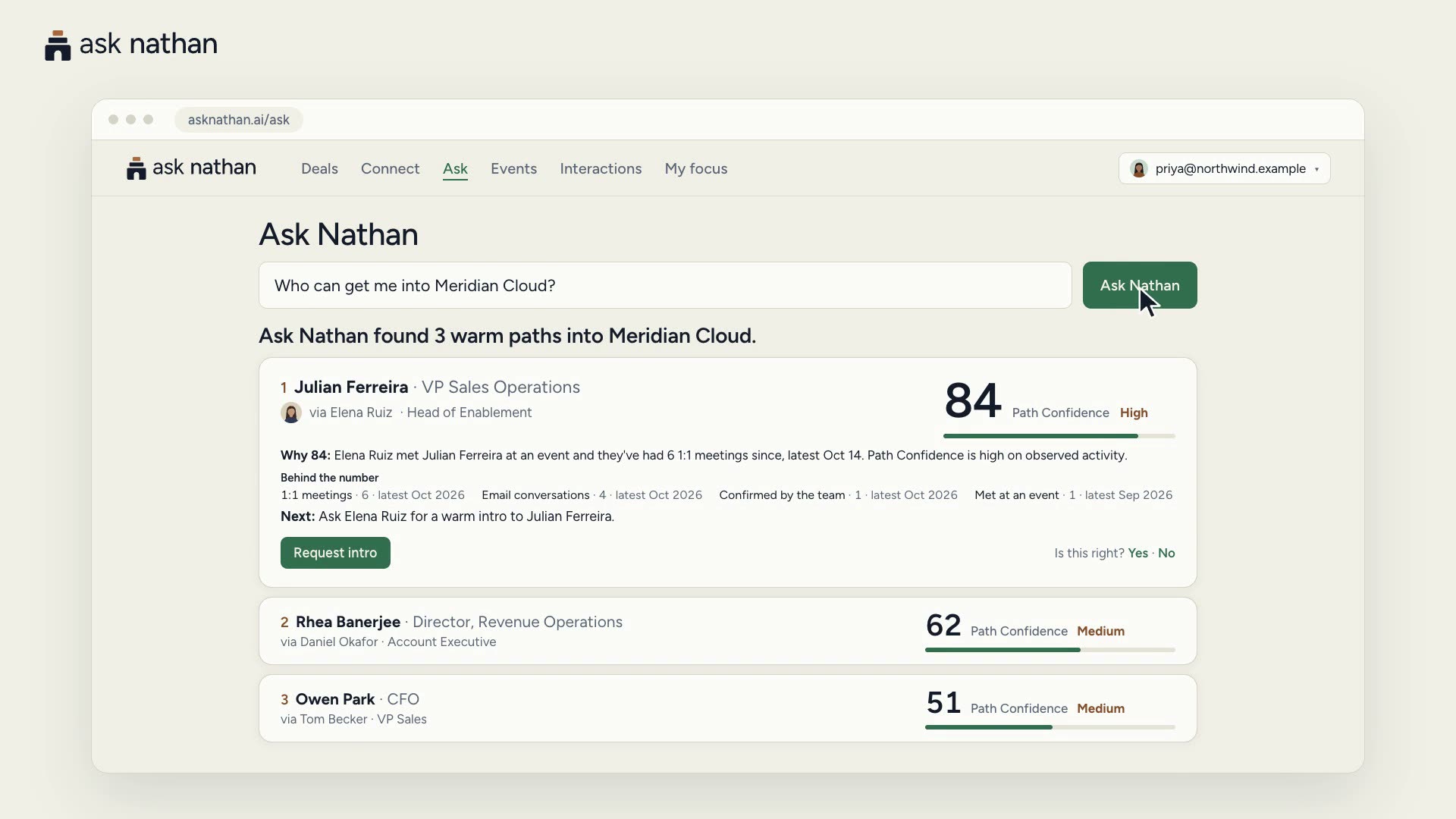The image size is (1456, 819).
Task: Click the 51 confidence score
Action: point(943,703)
